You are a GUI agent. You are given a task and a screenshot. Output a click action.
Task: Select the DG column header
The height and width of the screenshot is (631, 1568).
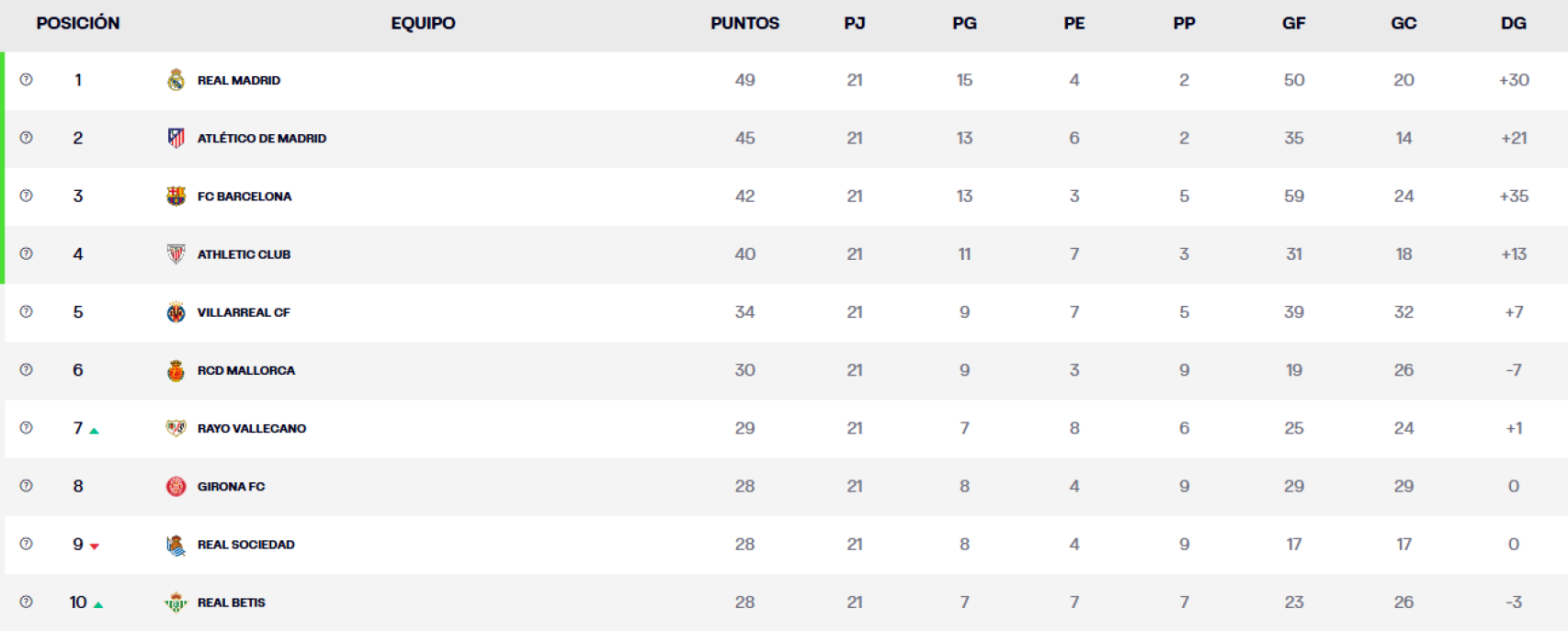[1513, 23]
